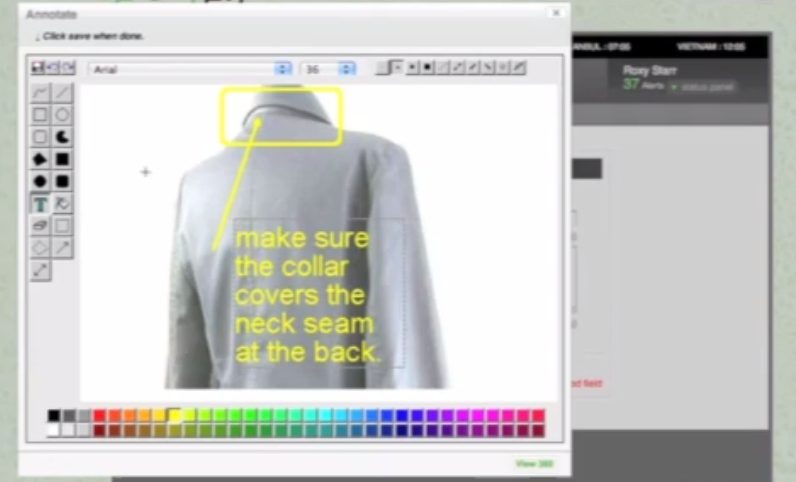Select the Text tool in toolbox
The width and height of the screenshot is (796, 482).
(x=40, y=204)
